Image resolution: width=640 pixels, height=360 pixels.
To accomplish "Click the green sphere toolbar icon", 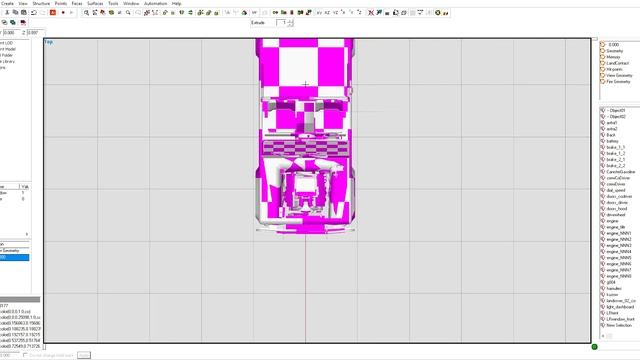I will click(x=111, y=13).
